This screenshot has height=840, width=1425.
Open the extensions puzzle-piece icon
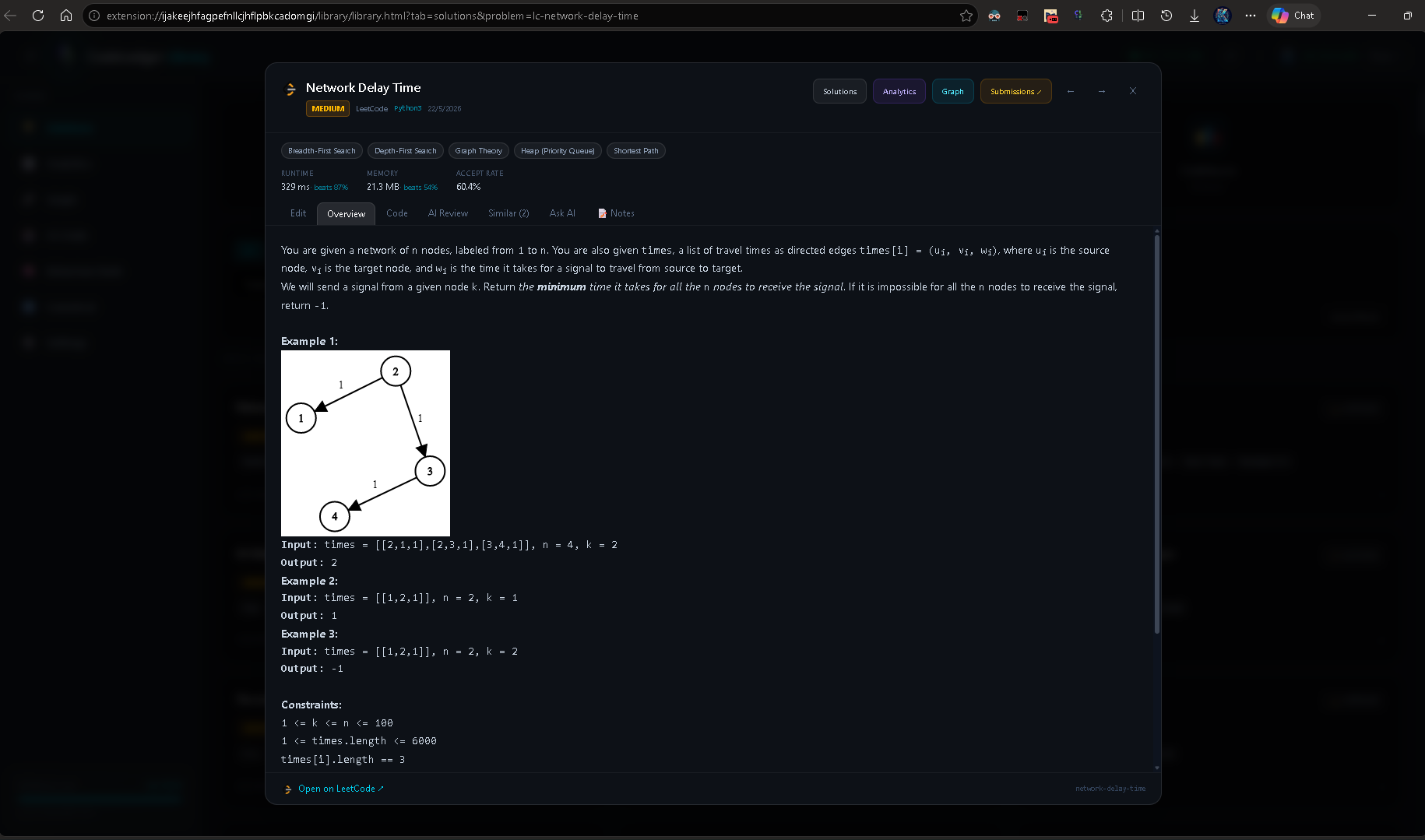click(1107, 16)
